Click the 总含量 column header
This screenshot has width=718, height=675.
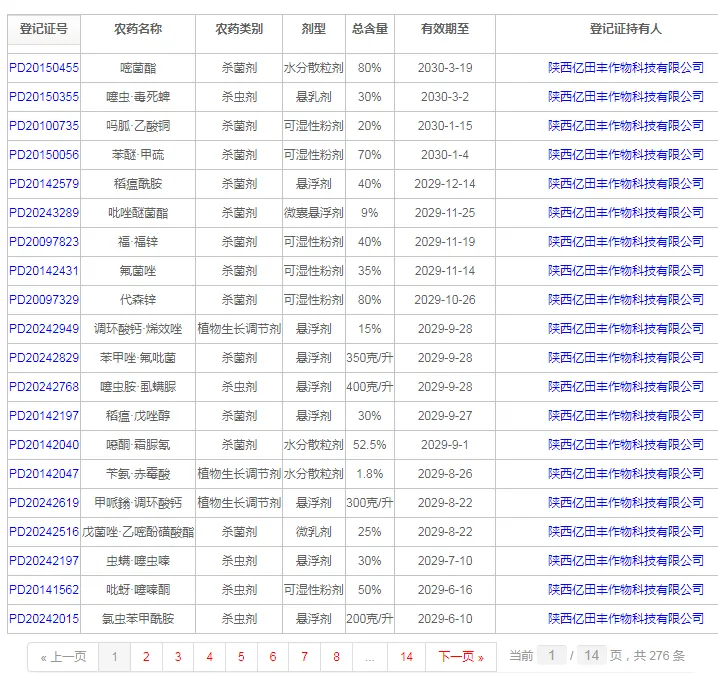[370, 29]
